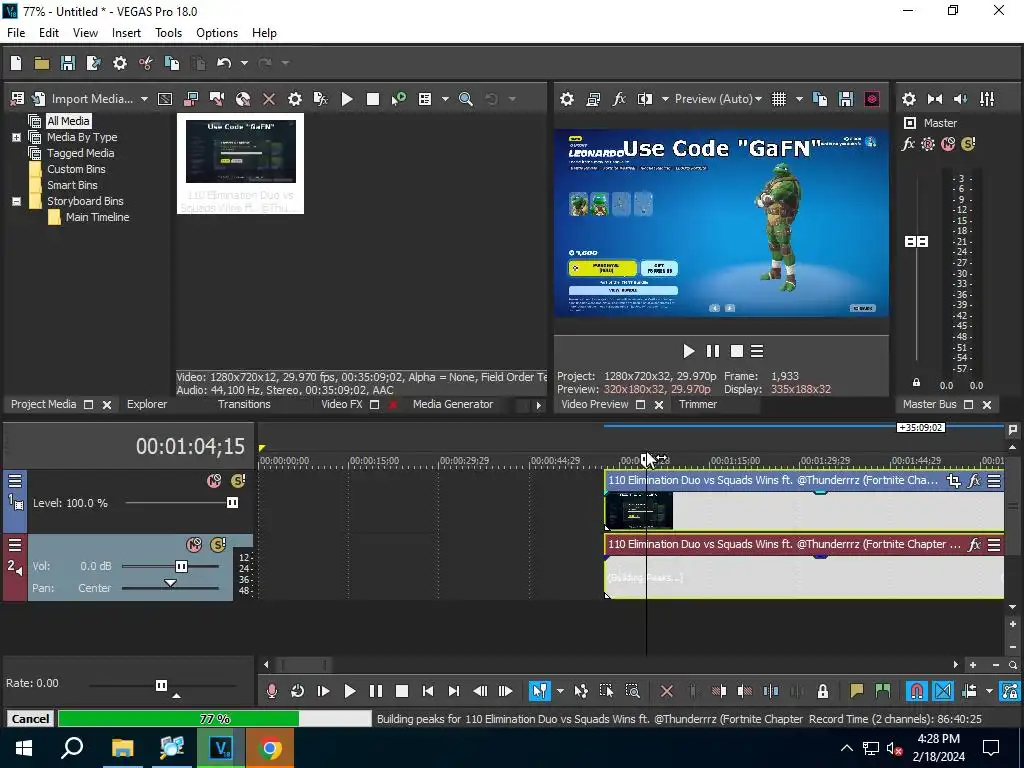Start recording with the microphone icon
Viewport: 1024px width, 768px height.
[272, 691]
